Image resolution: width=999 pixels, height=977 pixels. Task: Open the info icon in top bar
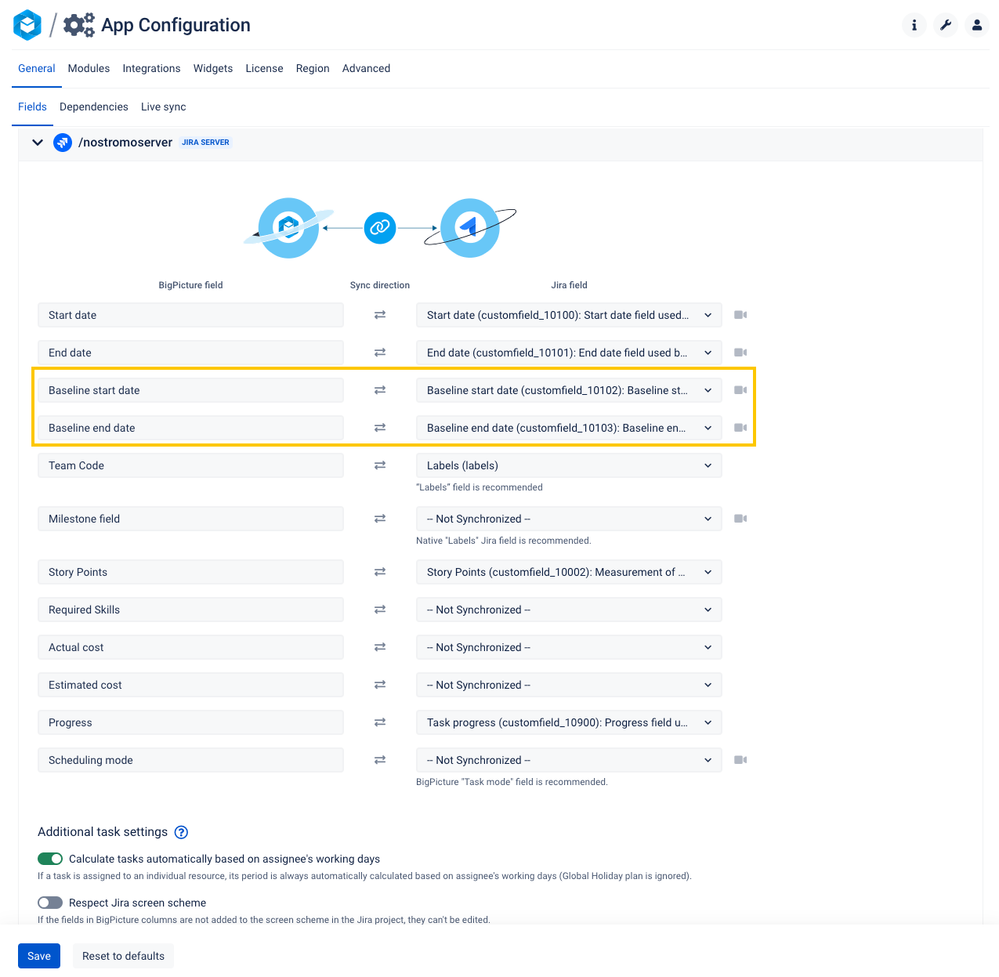[914, 25]
